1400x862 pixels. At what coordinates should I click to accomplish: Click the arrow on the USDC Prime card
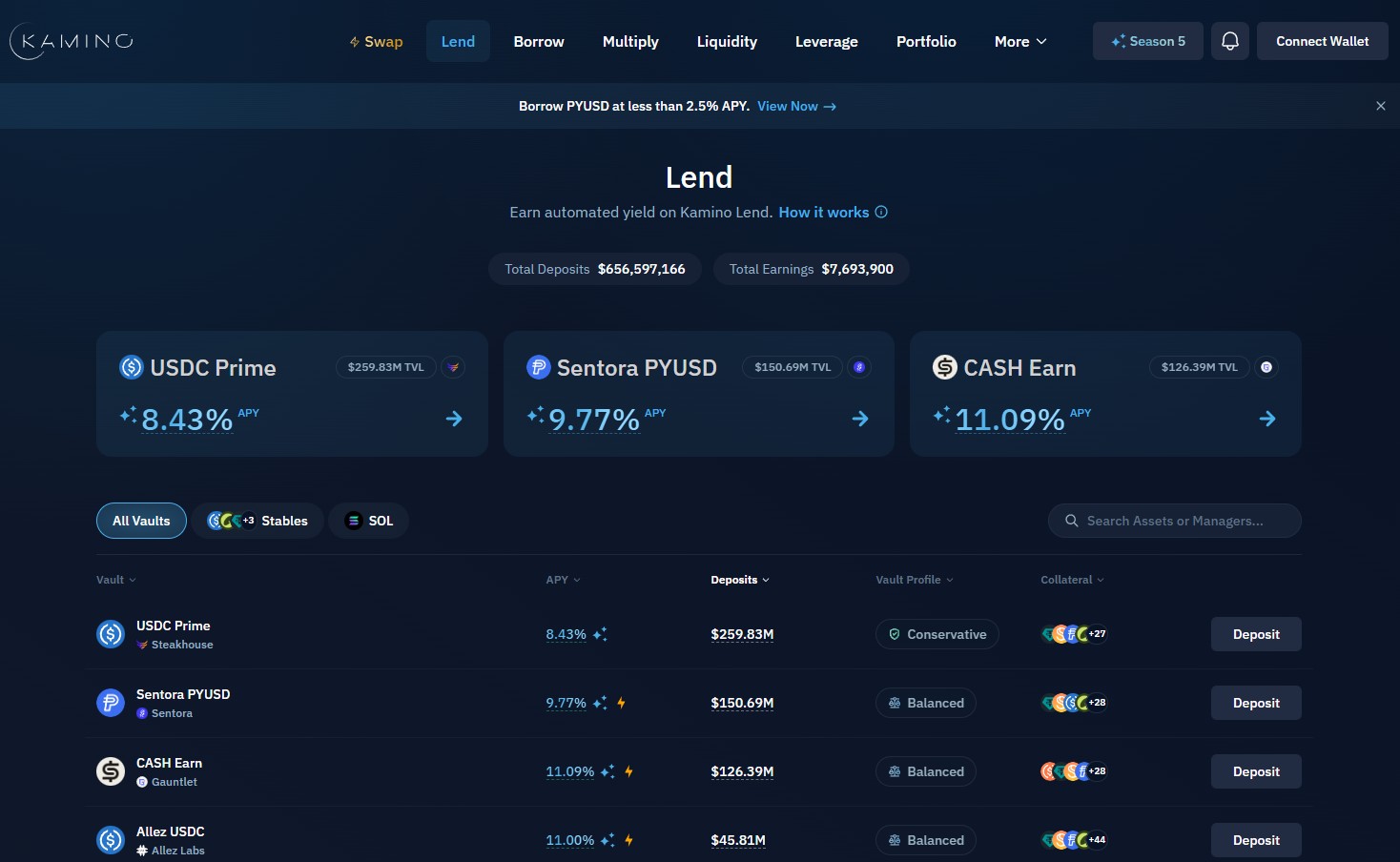454,419
